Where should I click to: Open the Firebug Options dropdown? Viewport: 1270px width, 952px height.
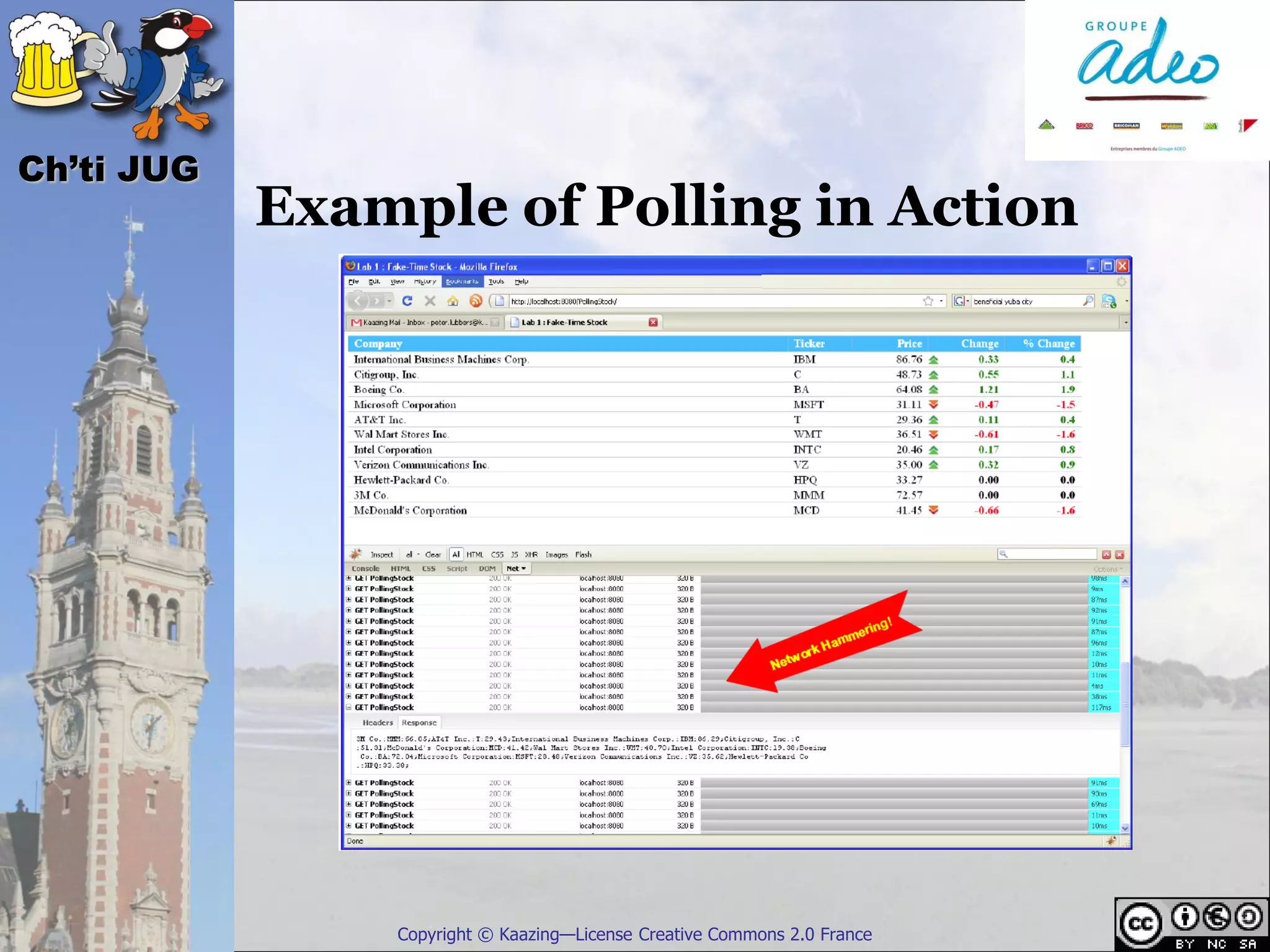click(x=1108, y=569)
